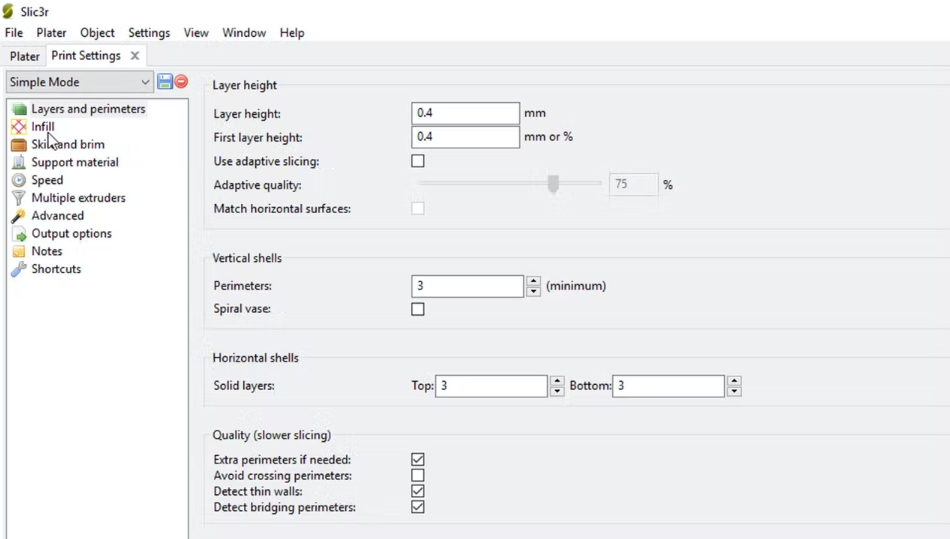Click the Skirt and brim icon

(19, 145)
